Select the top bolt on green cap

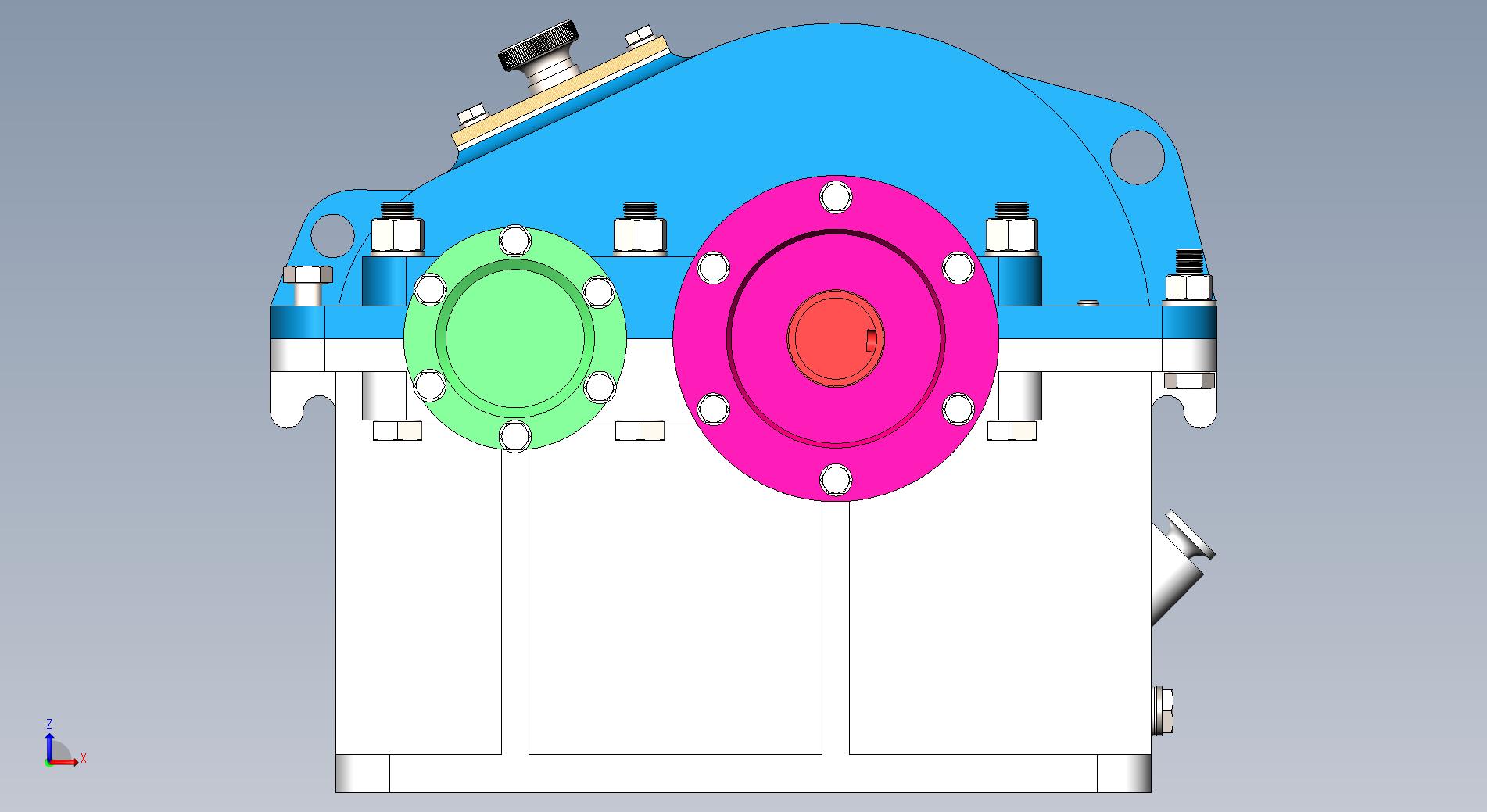click(x=514, y=240)
